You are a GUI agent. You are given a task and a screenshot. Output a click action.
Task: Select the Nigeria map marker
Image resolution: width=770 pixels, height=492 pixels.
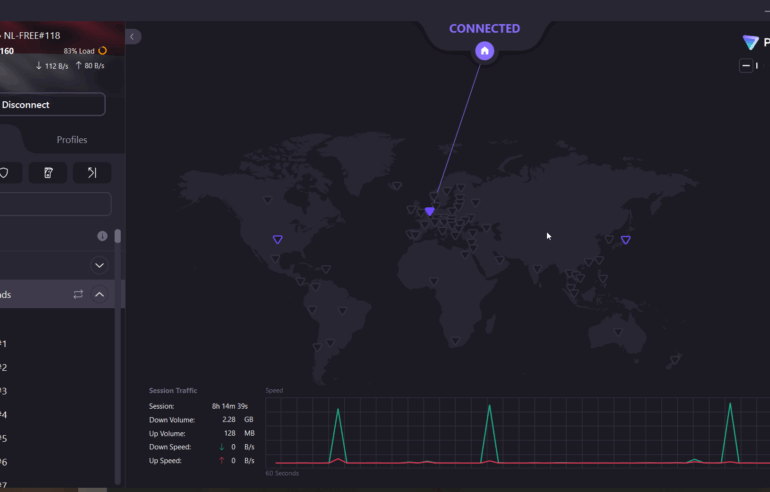tap(434, 281)
